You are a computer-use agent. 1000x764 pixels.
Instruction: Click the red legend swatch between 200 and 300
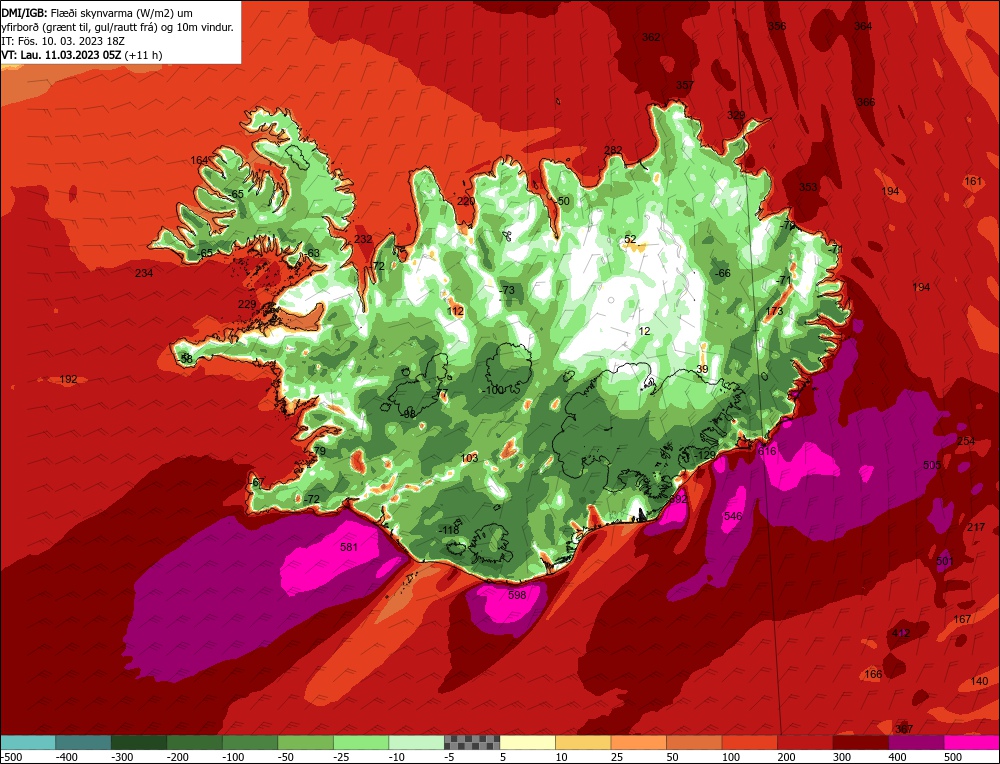805,743
